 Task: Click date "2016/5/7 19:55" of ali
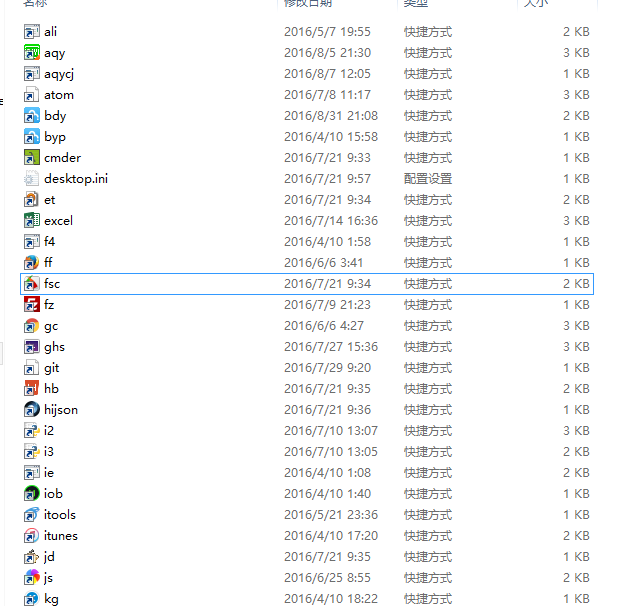click(x=327, y=32)
